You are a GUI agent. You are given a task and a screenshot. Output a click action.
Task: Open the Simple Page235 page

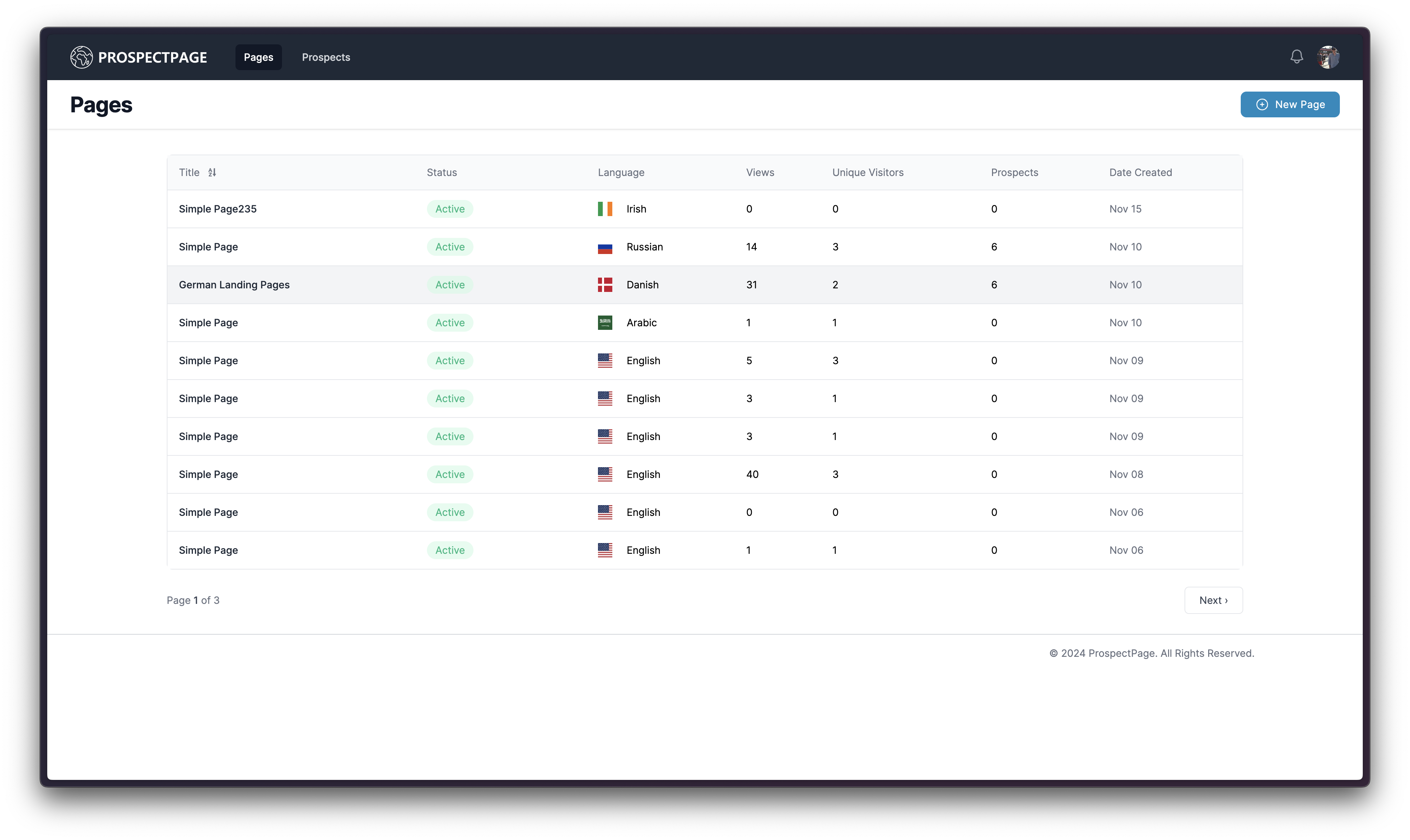click(x=217, y=208)
